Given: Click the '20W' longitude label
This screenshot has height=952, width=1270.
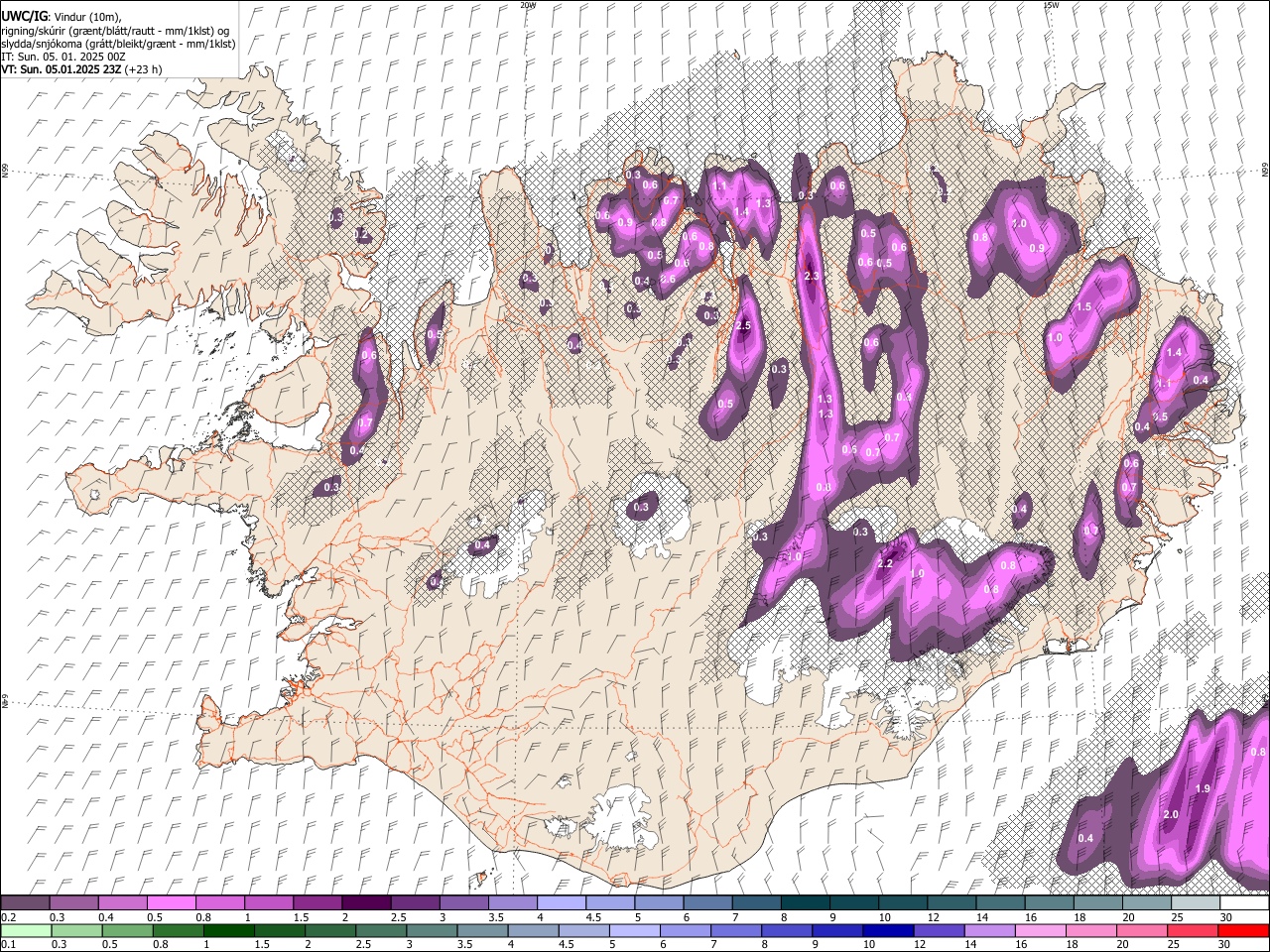Looking at the screenshot, I should click(x=528, y=5).
